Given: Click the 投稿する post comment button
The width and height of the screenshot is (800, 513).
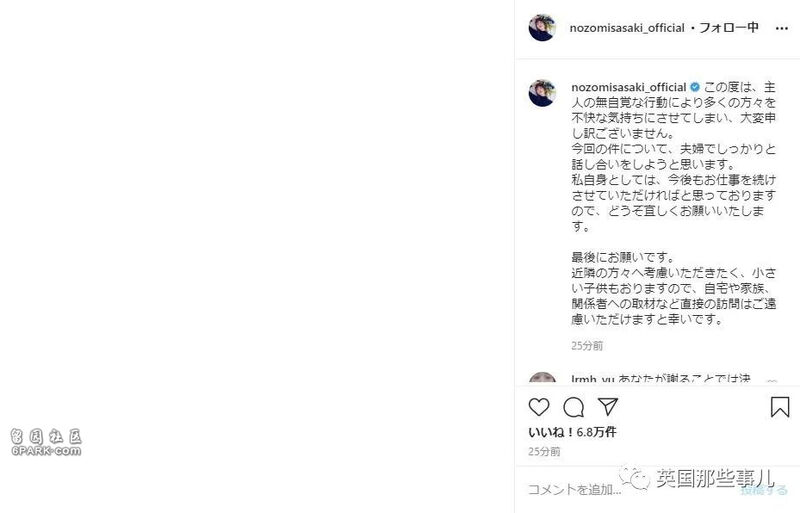Looking at the screenshot, I should tap(764, 490).
